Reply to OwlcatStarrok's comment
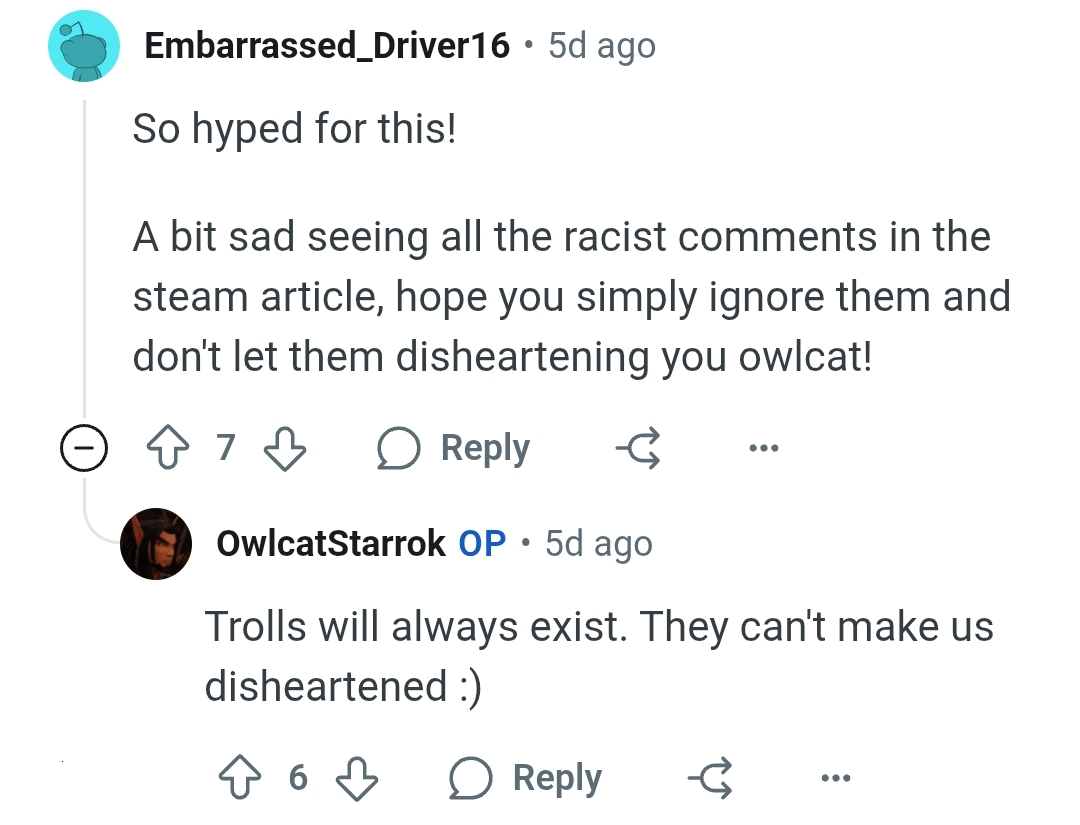The height and width of the screenshot is (825, 1080). click(x=526, y=778)
